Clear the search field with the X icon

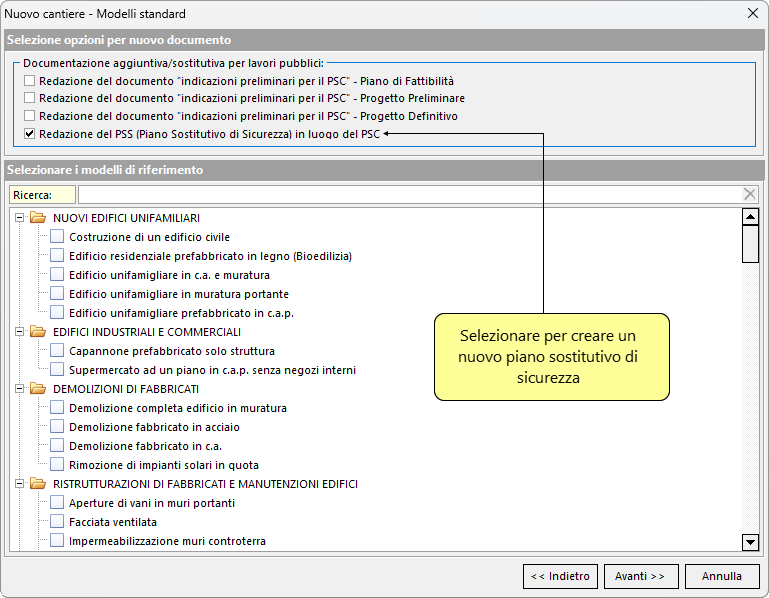(749, 194)
